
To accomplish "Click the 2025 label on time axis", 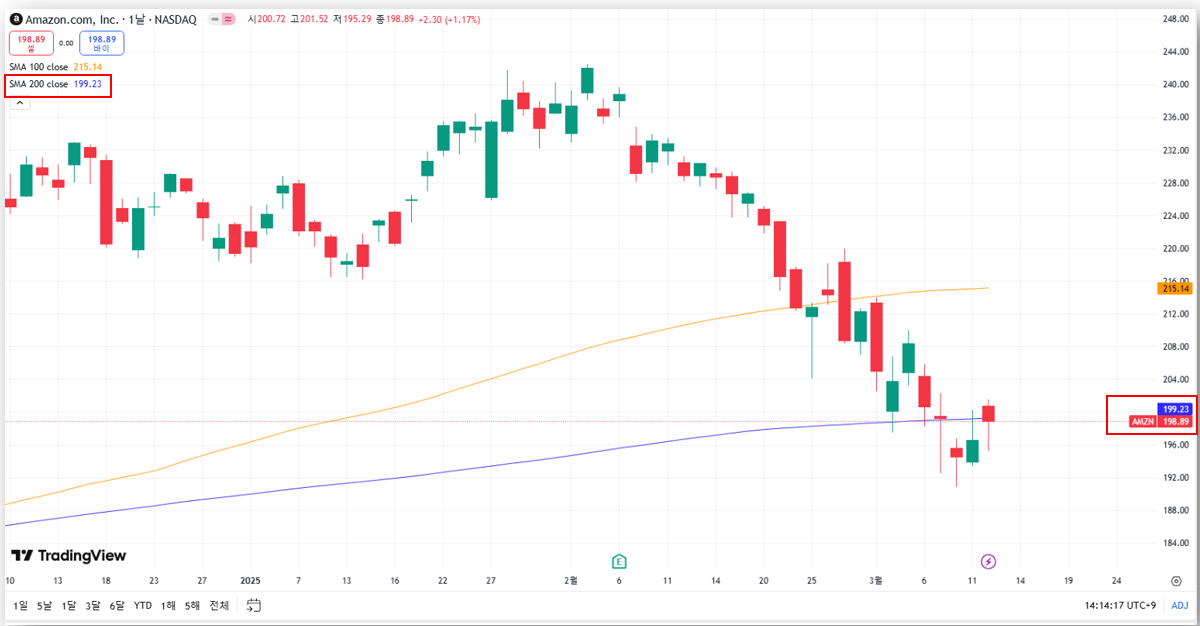I will coord(250,580).
